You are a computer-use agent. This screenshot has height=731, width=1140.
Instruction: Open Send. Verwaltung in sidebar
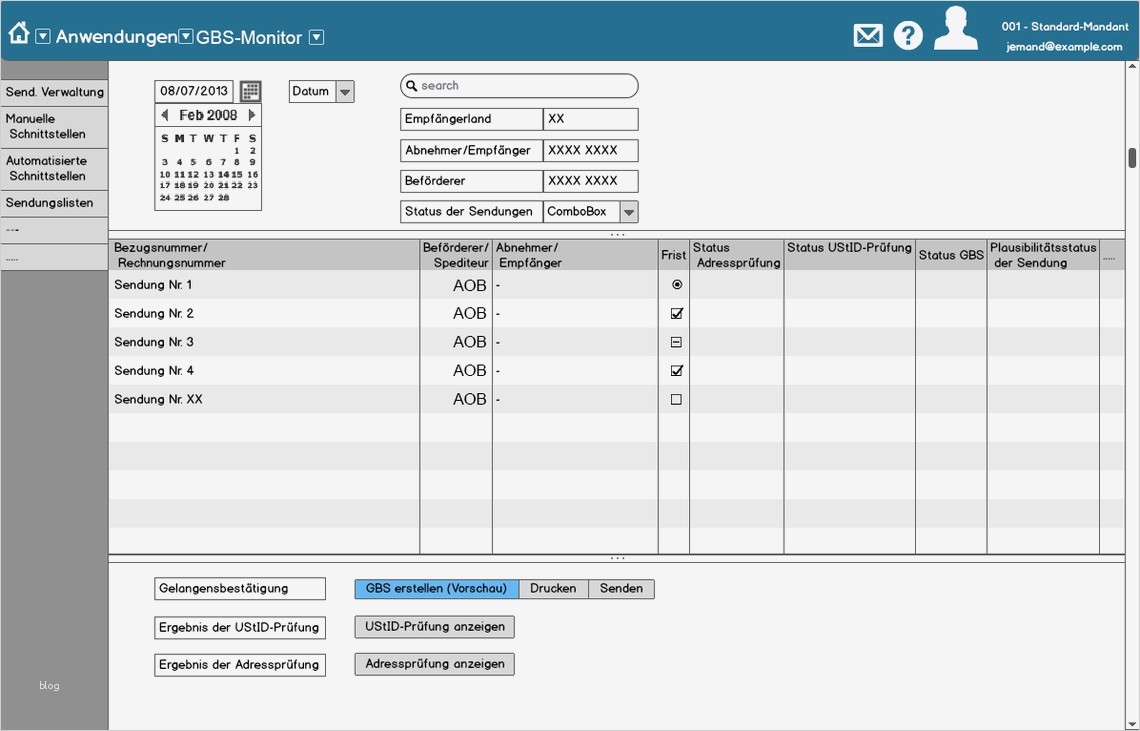[55, 92]
